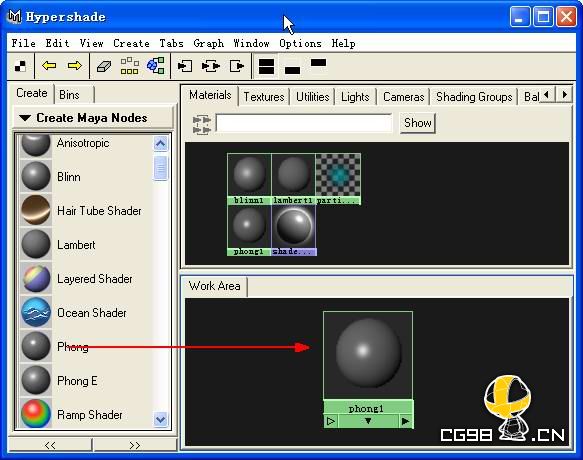
Task: Click the Blinn shader sphere icon
Action: (36, 176)
